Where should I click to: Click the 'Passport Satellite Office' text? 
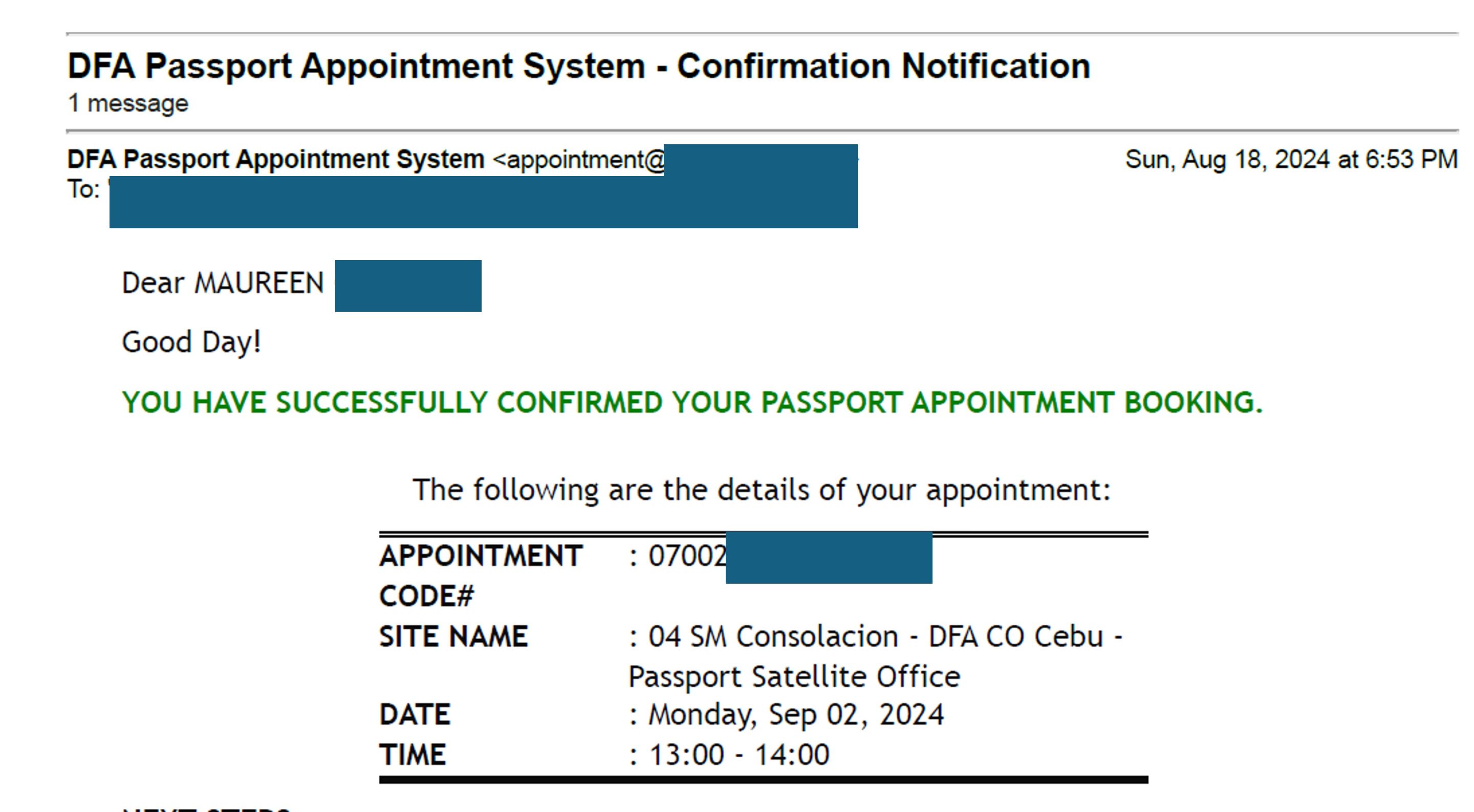click(795, 677)
